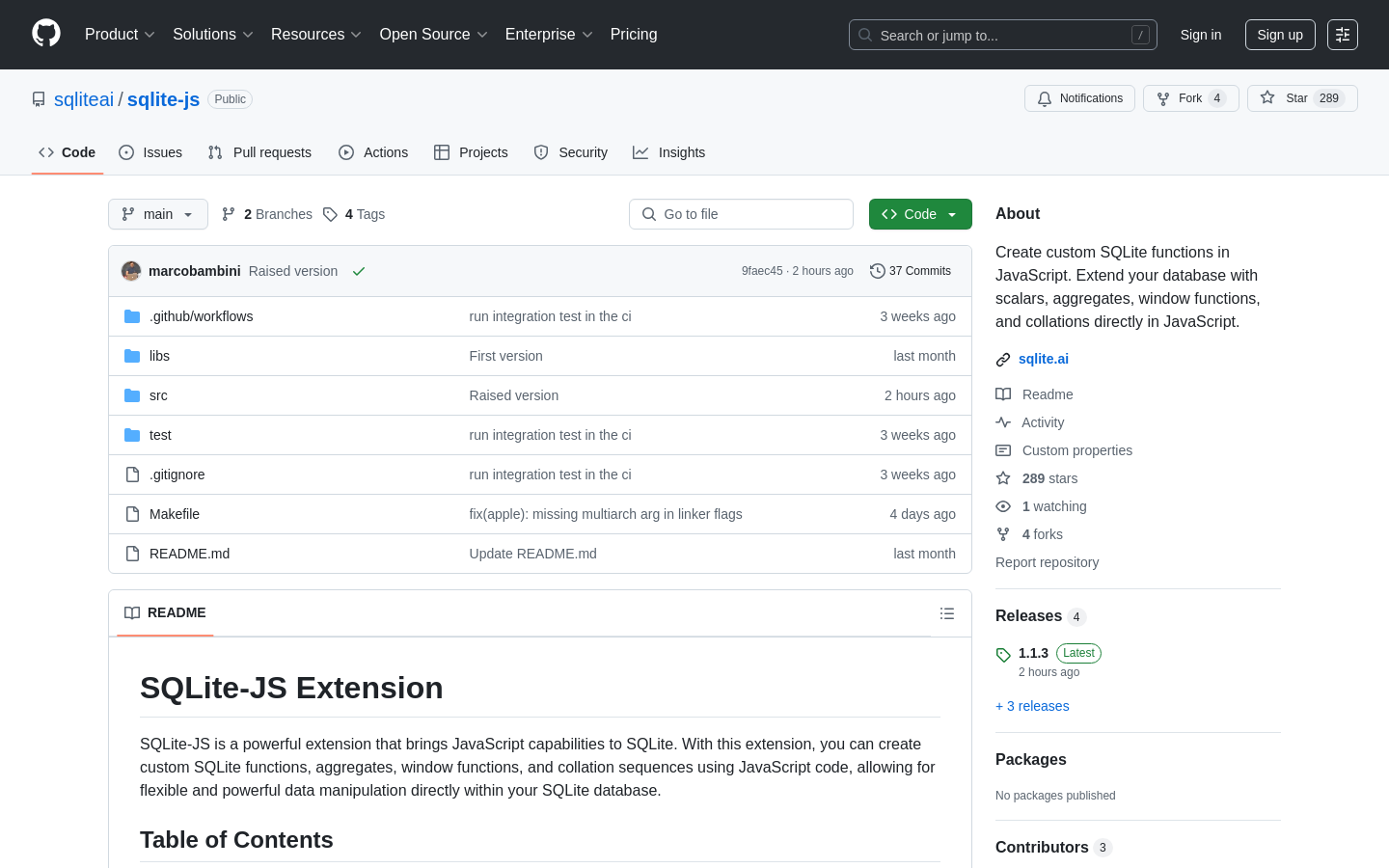This screenshot has width=1389, height=868.
Task: Select the Code tab
Action: tap(68, 152)
